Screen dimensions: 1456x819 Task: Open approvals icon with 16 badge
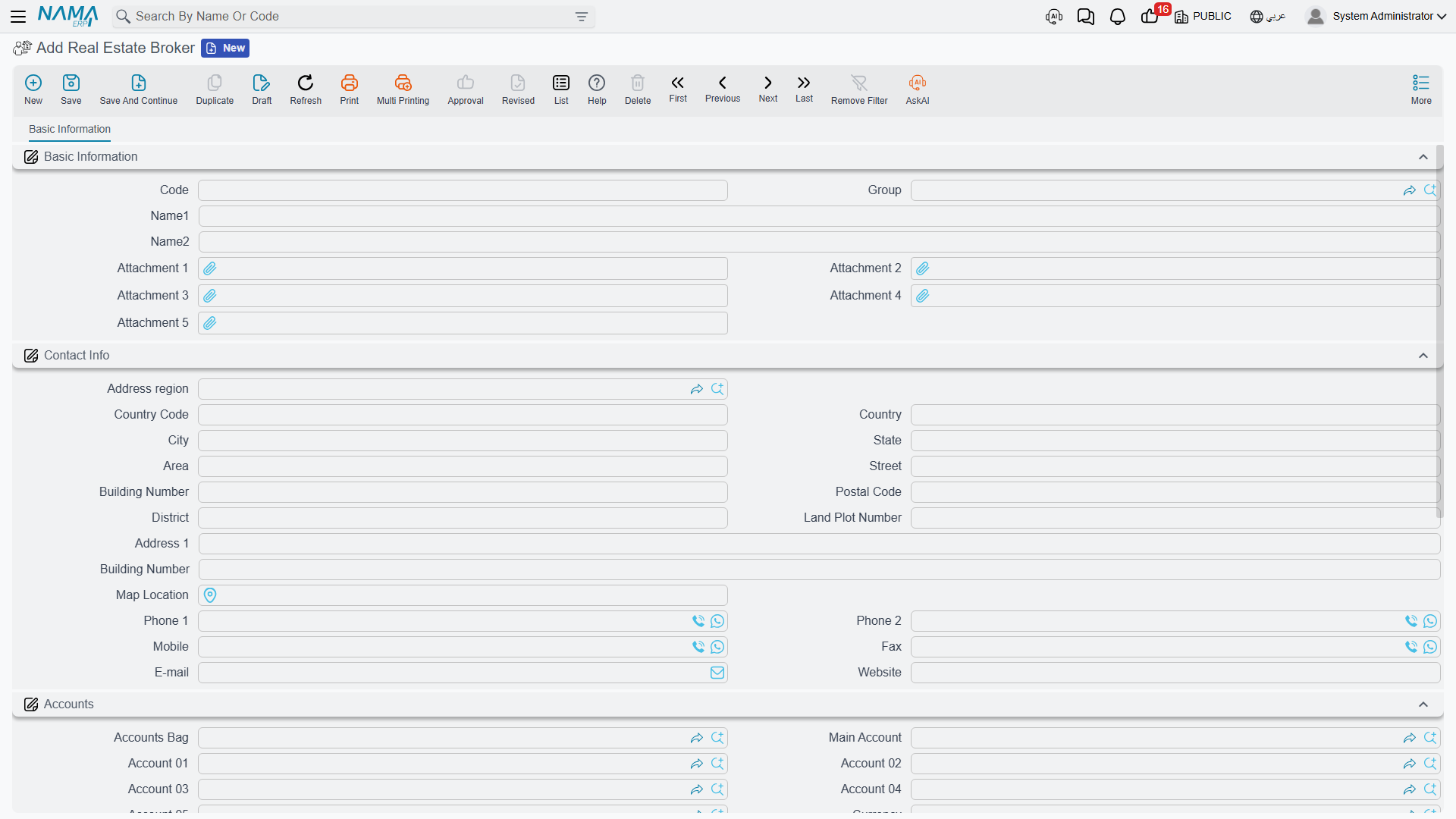(1151, 15)
